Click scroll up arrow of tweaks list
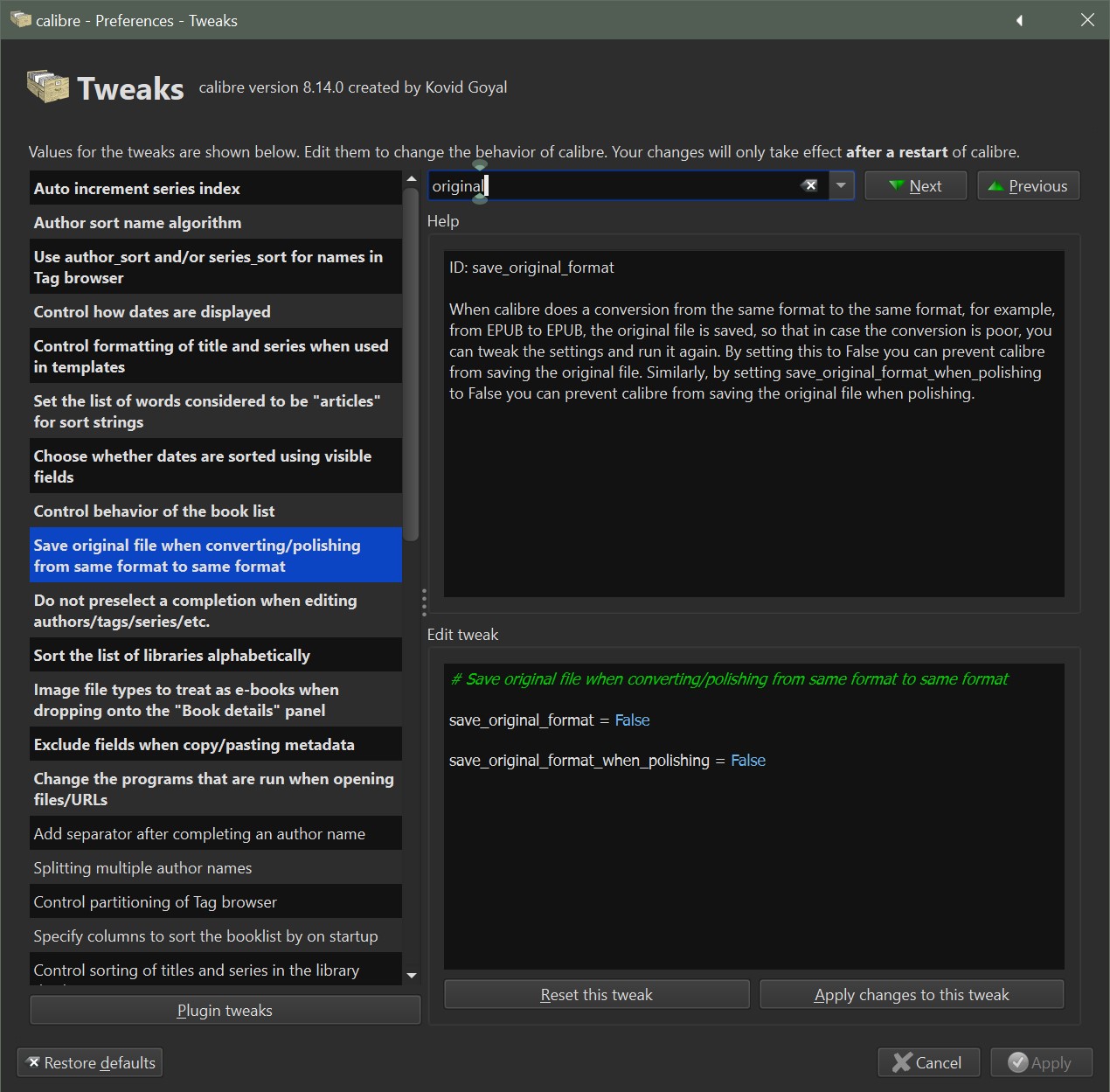 [x=412, y=178]
